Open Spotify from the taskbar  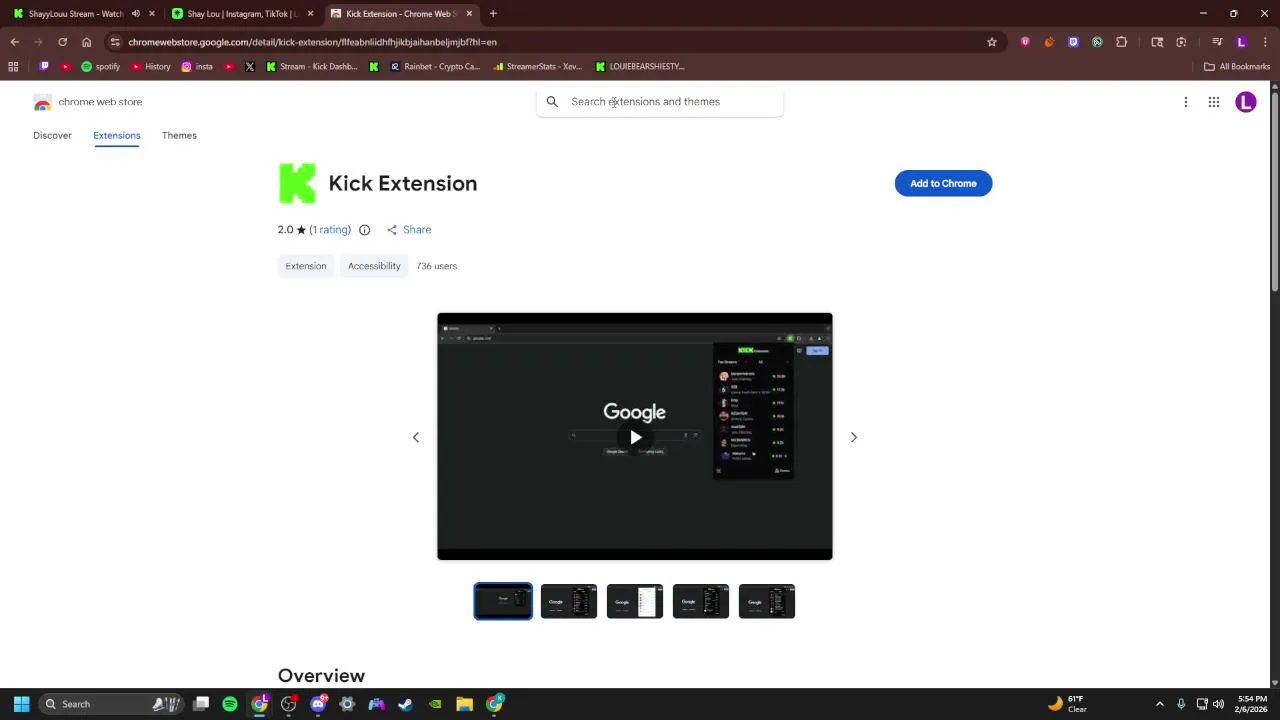point(230,704)
